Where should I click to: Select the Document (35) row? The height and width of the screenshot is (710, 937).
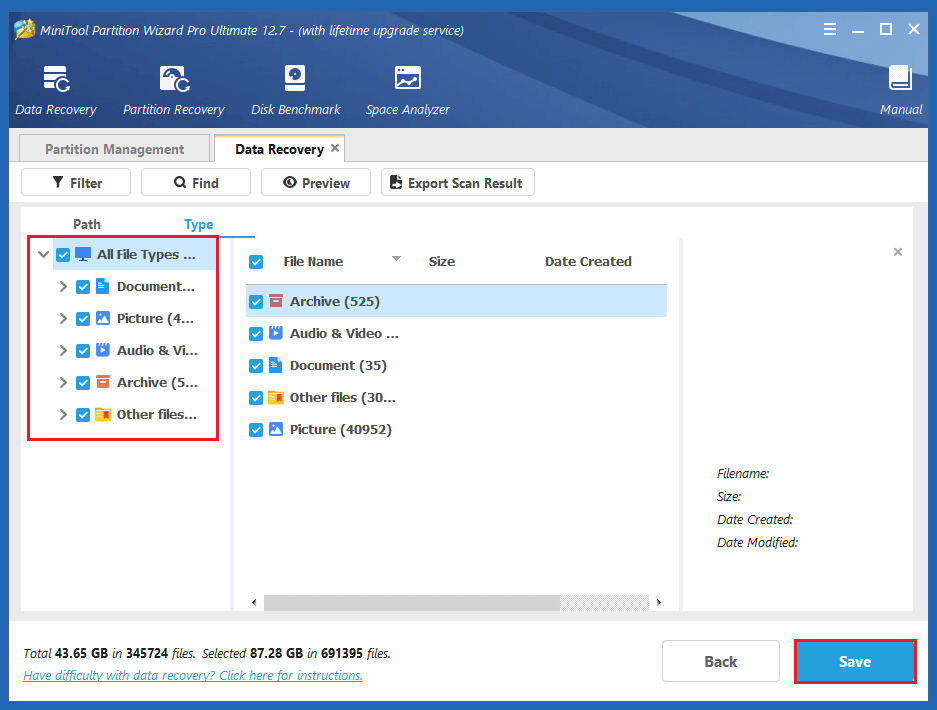point(457,365)
